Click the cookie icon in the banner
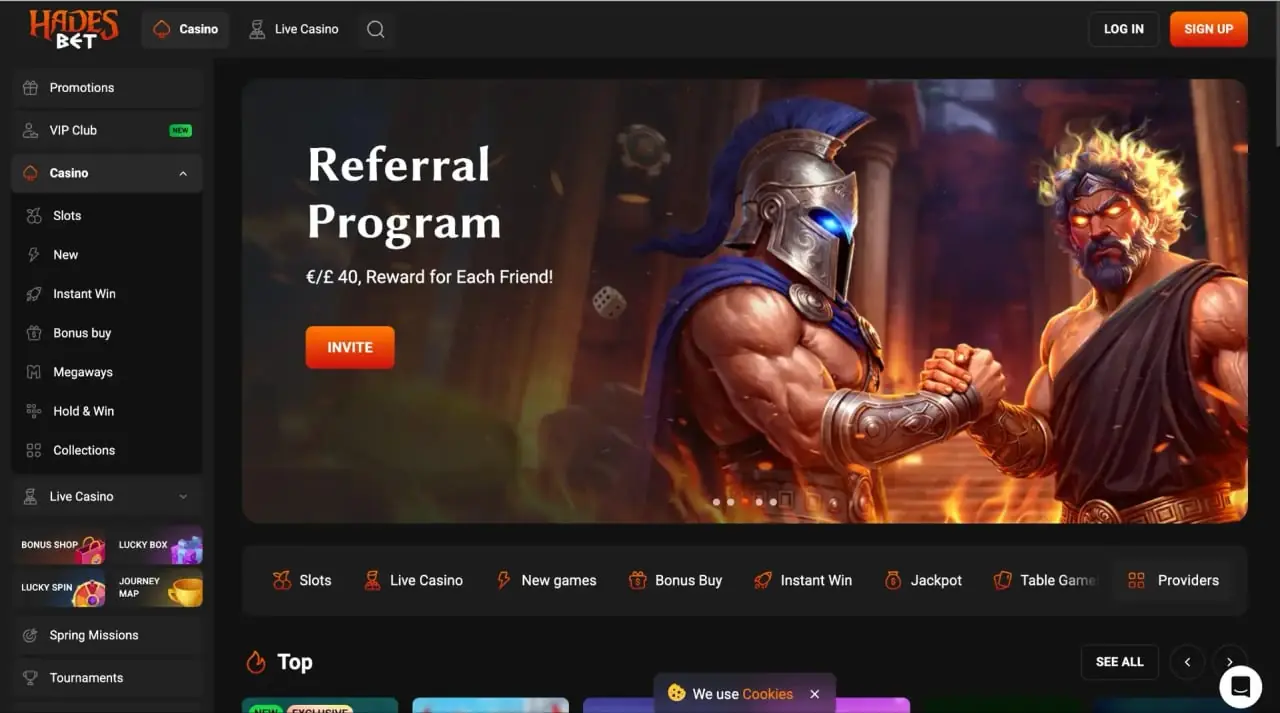The width and height of the screenshot is (1280, 713). click(x=676, y=693)
